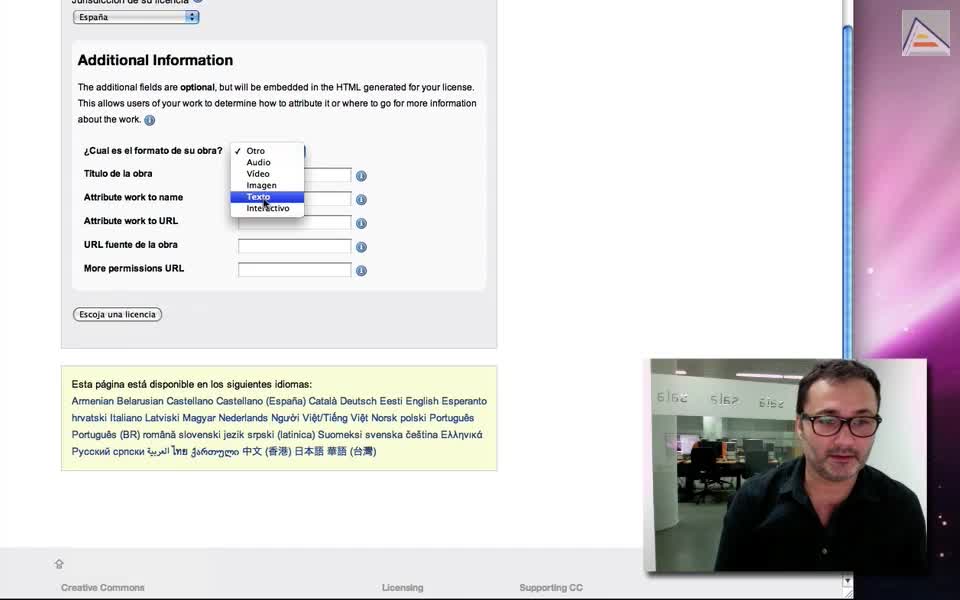The image size is (960, 600).
Task: Click the up-arrow icon in the footer
Action: (x=59, y=564)
